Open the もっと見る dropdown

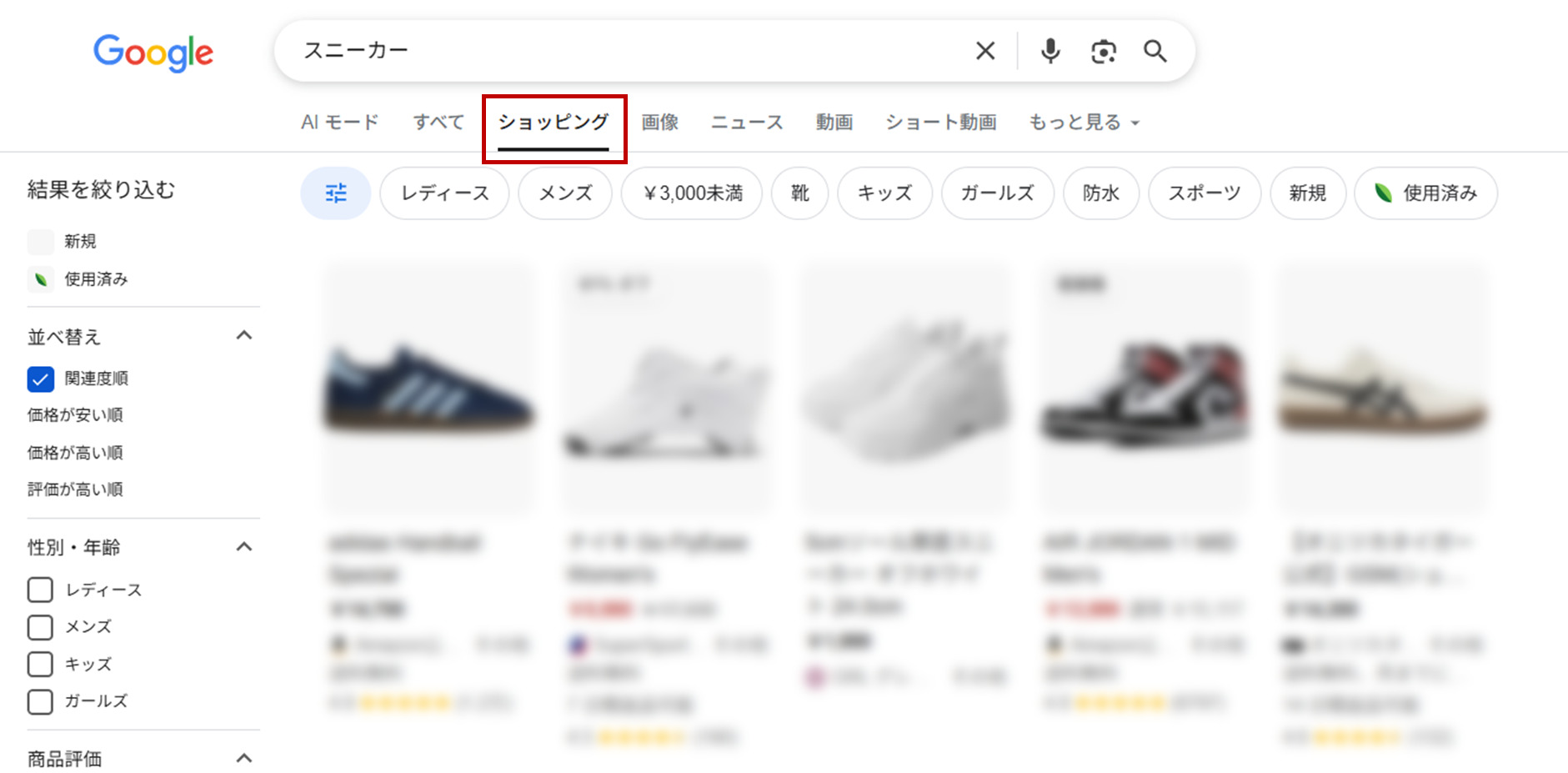coord(1083,123)
